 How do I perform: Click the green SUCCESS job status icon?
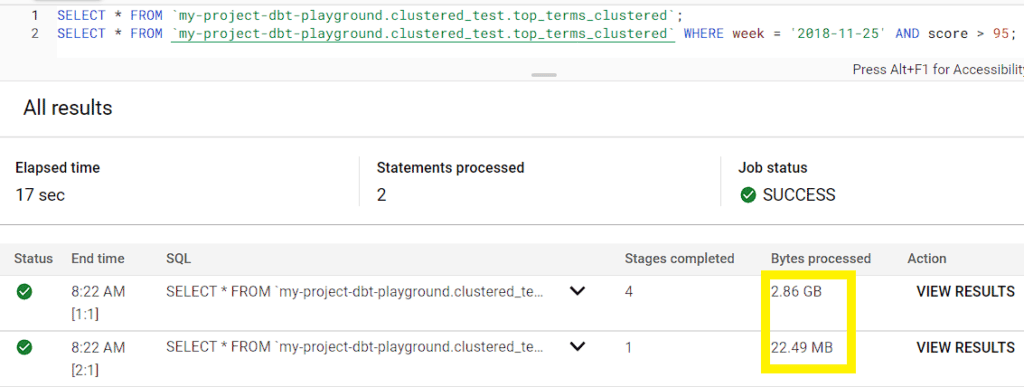(x=748, y=194)
